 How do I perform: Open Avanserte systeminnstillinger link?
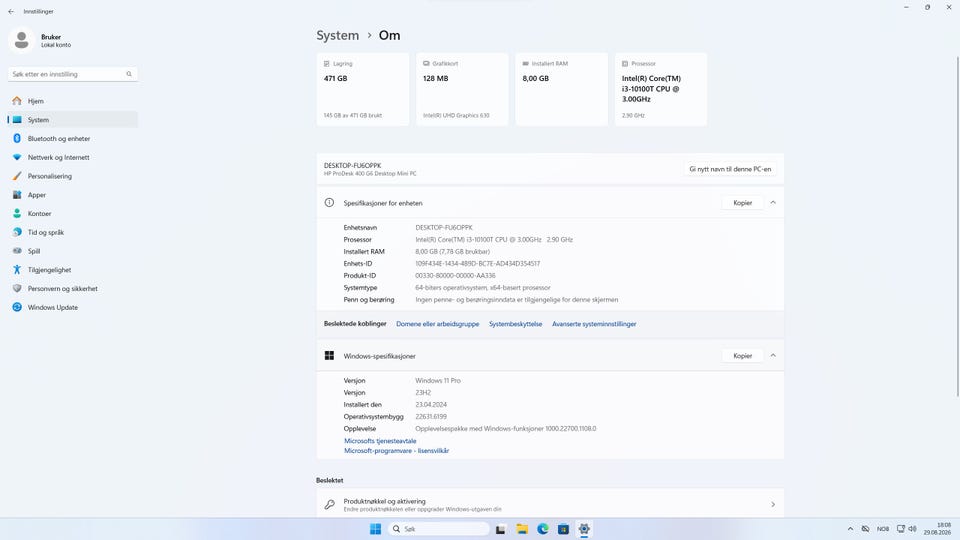[x=594, y=324]
